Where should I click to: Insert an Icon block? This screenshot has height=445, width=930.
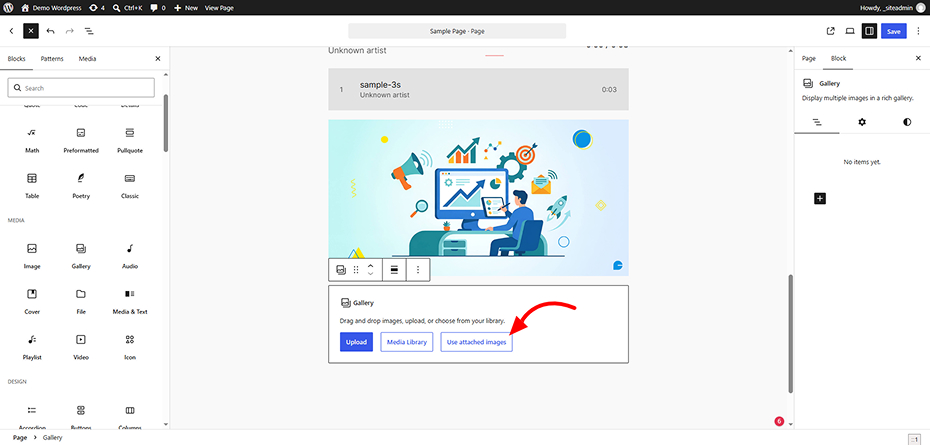point(130,347)
